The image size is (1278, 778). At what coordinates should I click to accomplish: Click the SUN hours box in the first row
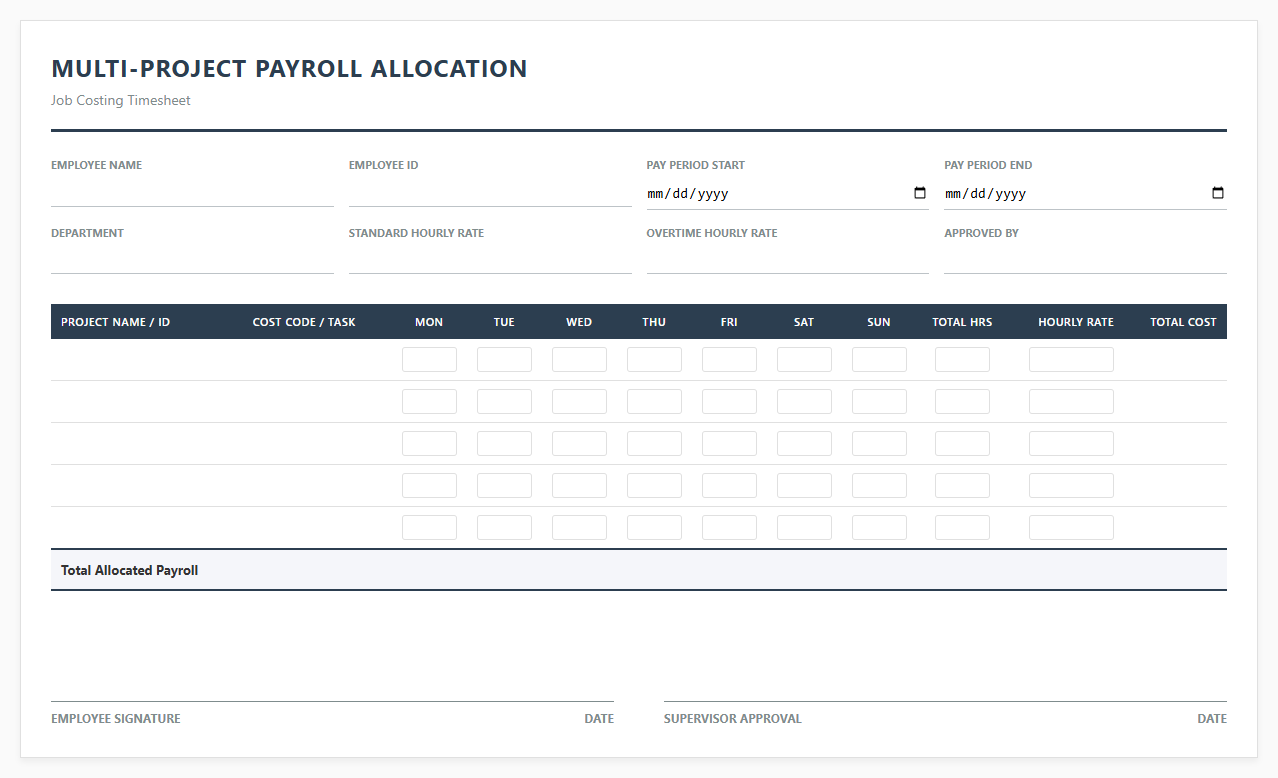pos(879,360)
